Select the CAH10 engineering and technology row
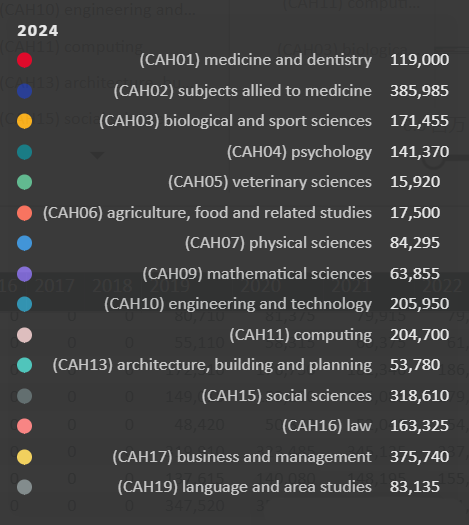Screen dimensions: 469x525 coord(233,304)
